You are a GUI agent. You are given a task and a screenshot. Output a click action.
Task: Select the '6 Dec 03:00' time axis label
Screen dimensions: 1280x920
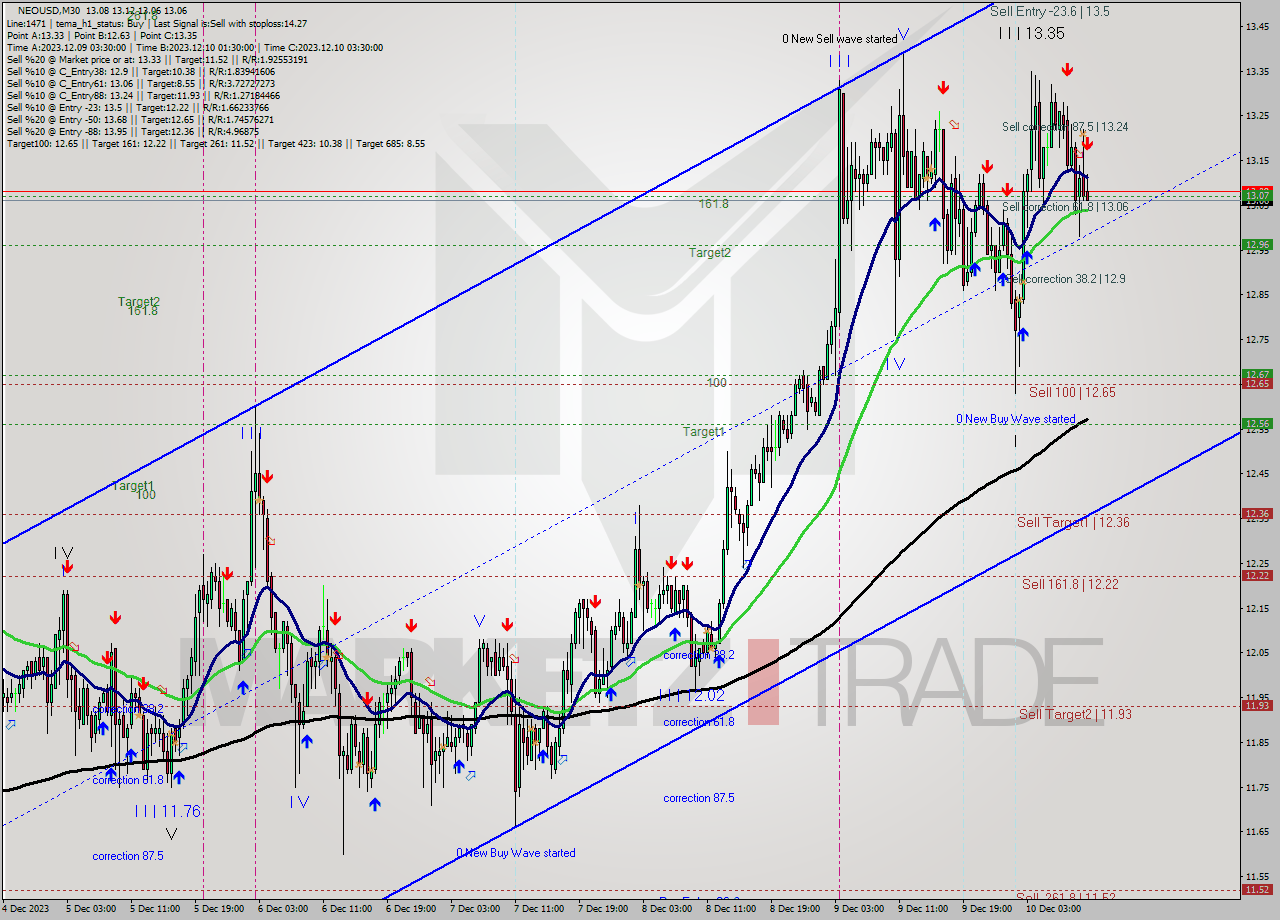pos(283,909)
